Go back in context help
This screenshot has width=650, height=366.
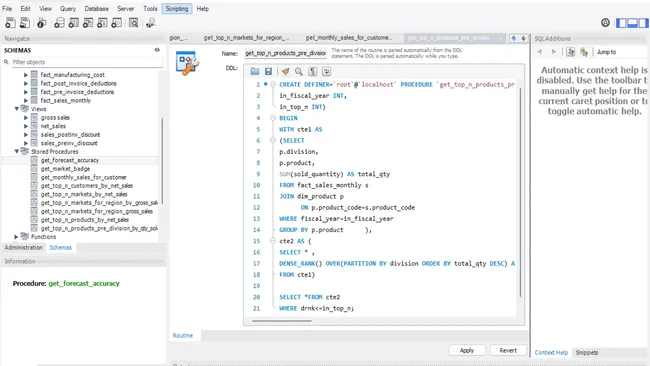(x=540, y=52)
